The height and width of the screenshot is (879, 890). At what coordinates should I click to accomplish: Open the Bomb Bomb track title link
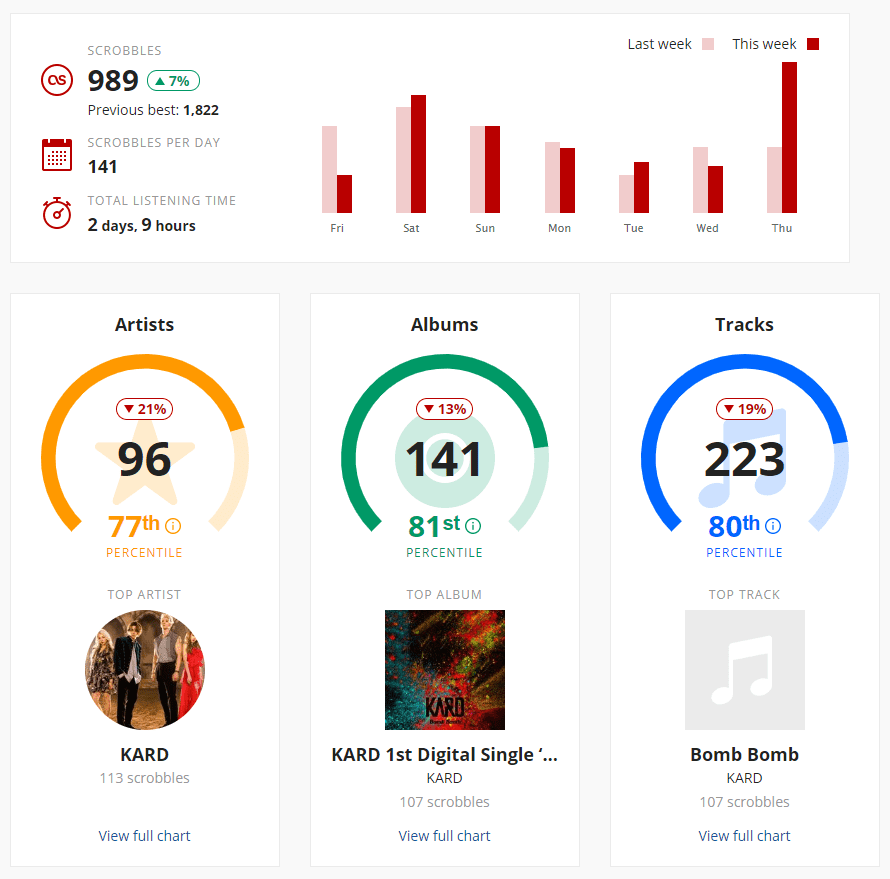tap(744, 755)
